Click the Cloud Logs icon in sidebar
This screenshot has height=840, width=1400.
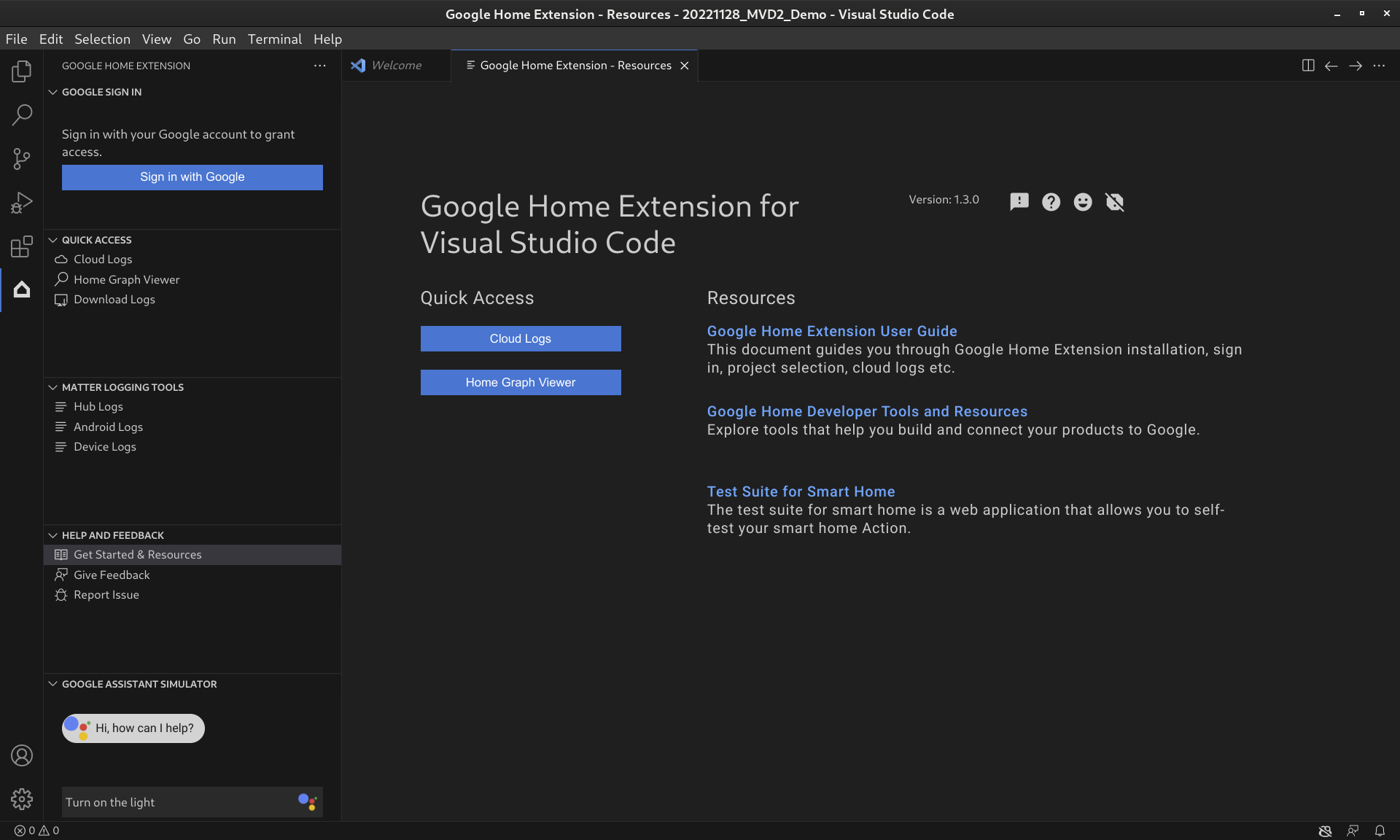coord(62,259)
